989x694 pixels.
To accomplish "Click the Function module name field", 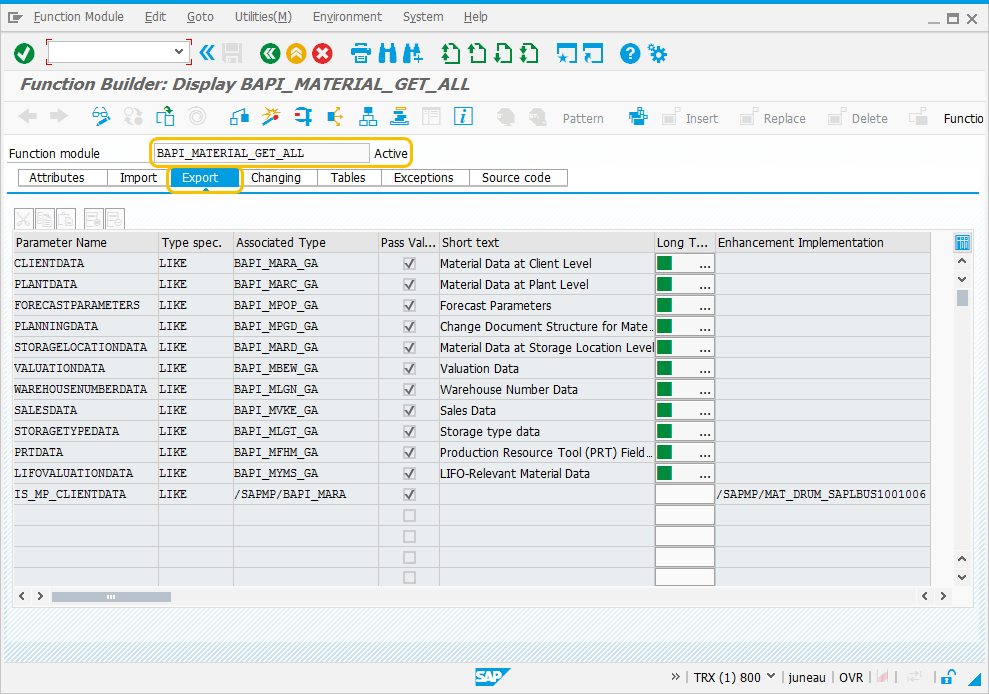I will point(262,153).
